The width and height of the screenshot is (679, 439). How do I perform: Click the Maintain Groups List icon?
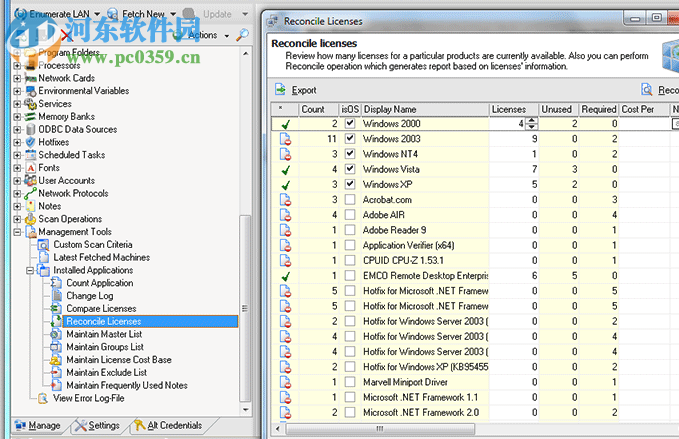56,347
